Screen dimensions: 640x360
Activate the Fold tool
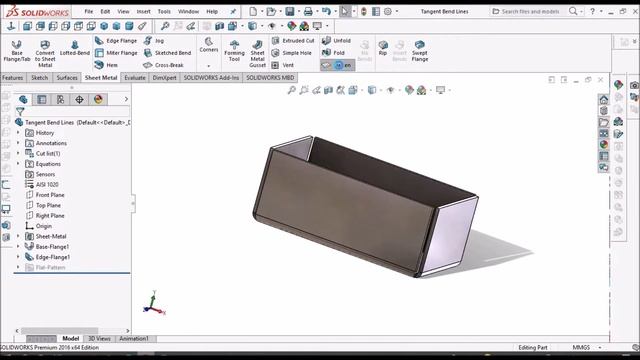coord(333,53)
